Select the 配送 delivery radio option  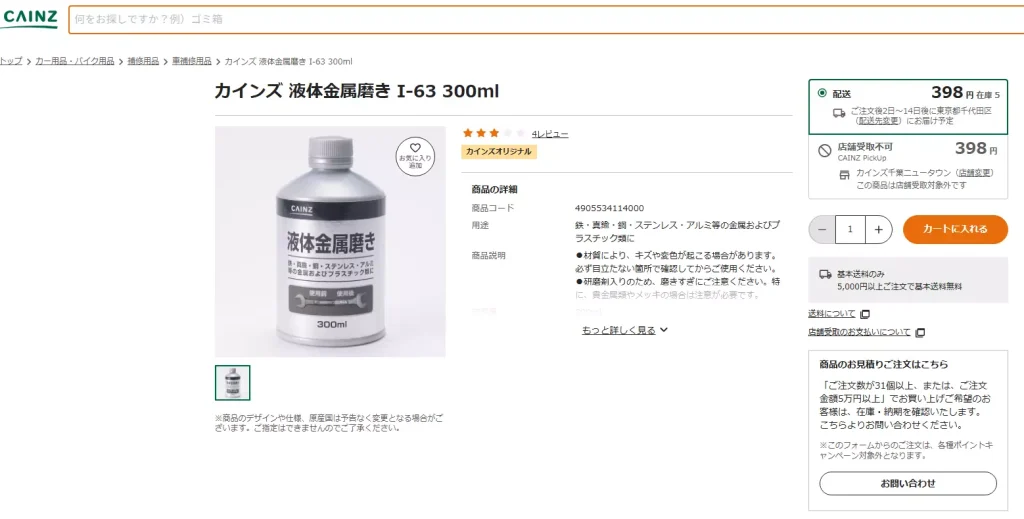822,93
